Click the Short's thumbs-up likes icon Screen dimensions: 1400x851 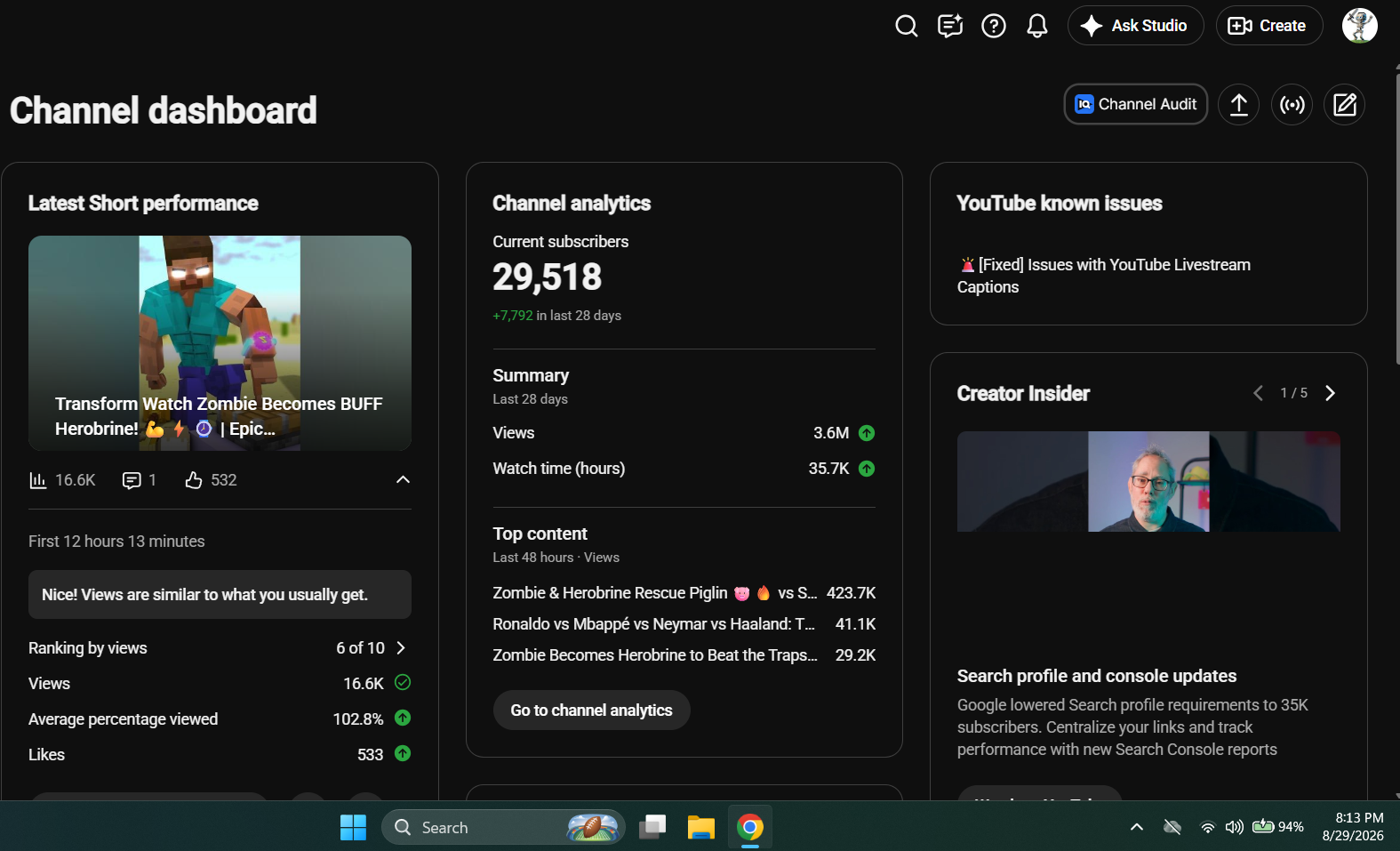tap(194, 480)
